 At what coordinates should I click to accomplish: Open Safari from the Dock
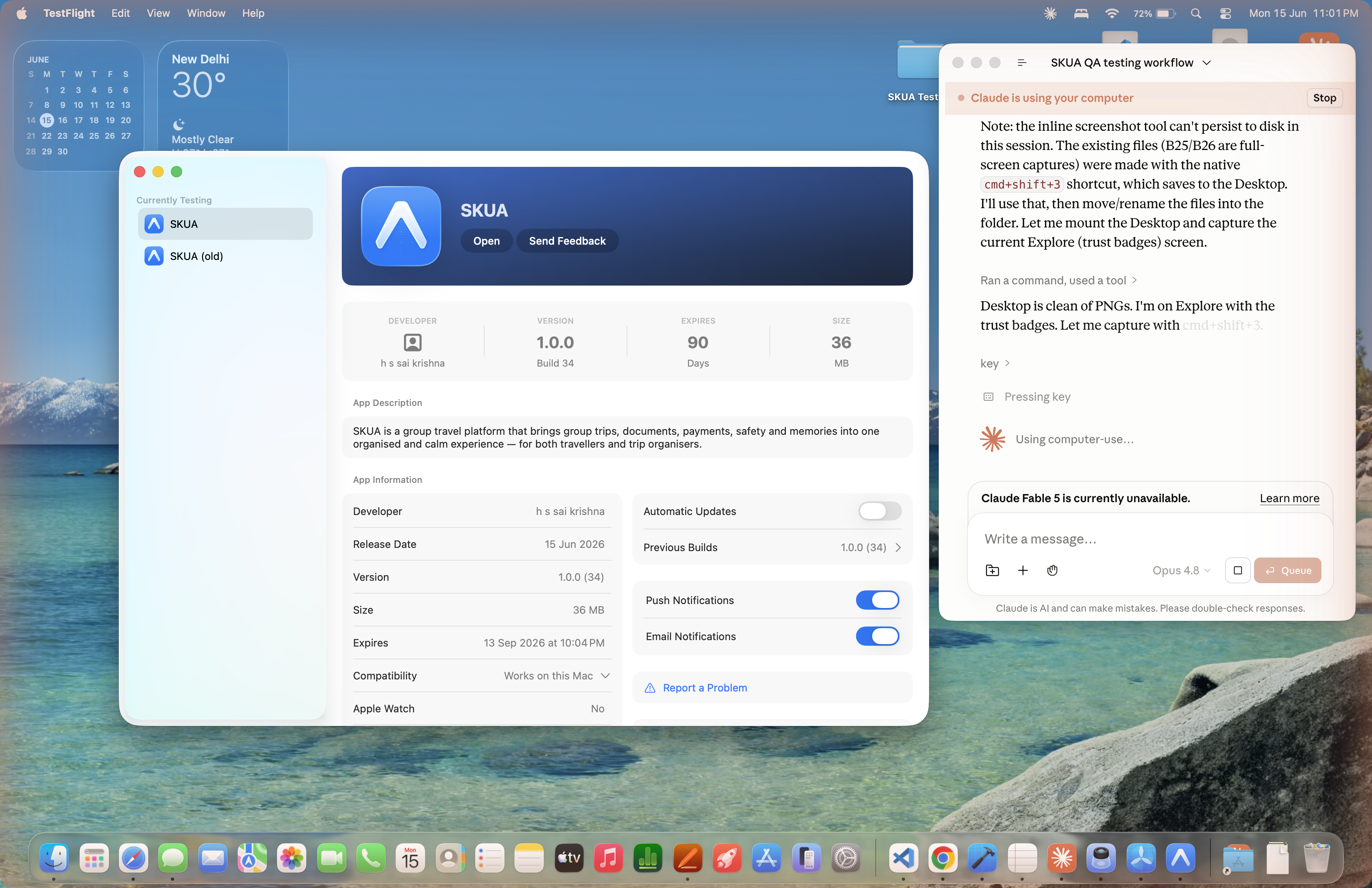click(133, 858)
